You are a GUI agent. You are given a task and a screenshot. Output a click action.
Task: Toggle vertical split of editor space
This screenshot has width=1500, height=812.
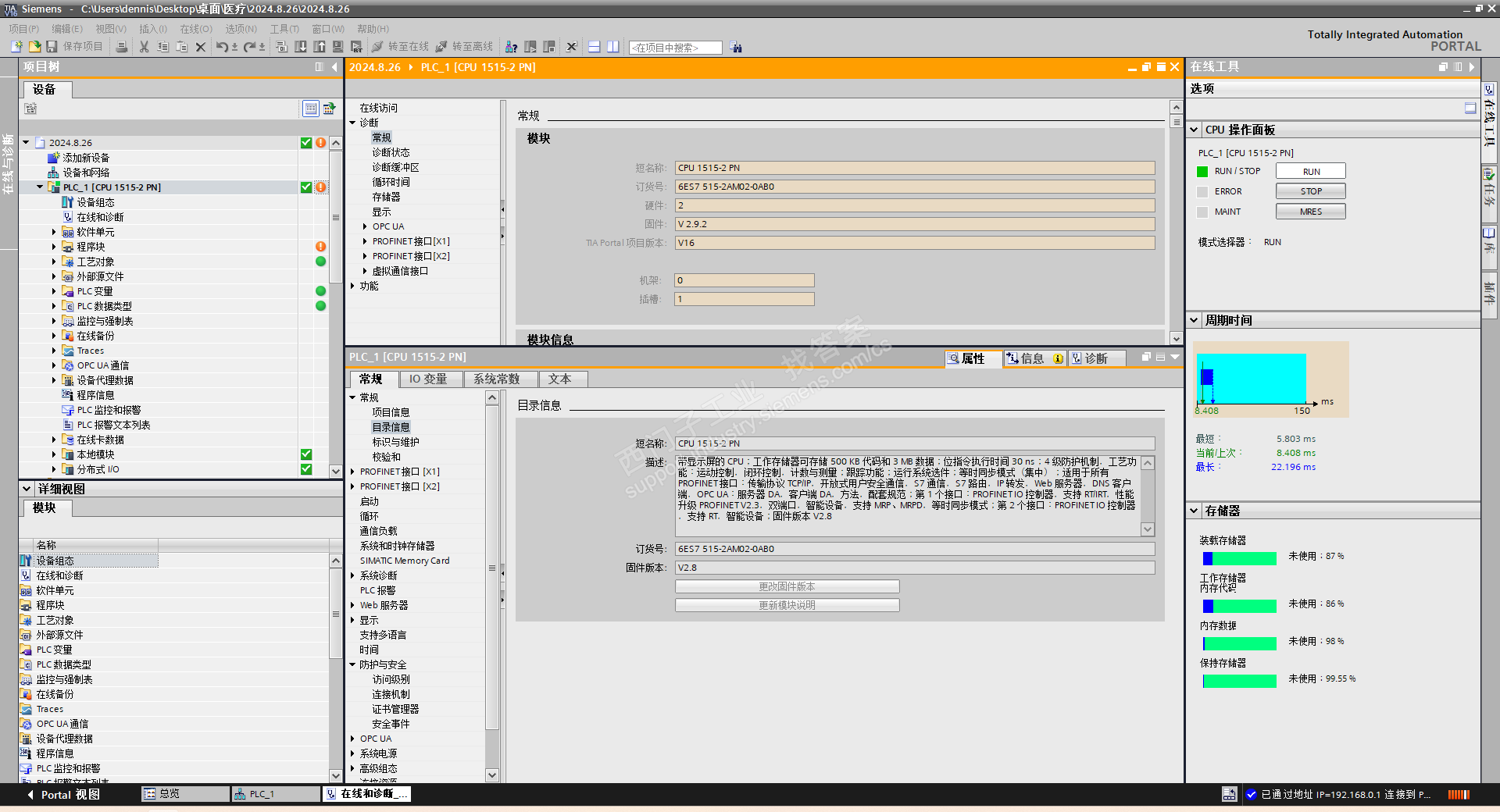click(x=613, y=47)
